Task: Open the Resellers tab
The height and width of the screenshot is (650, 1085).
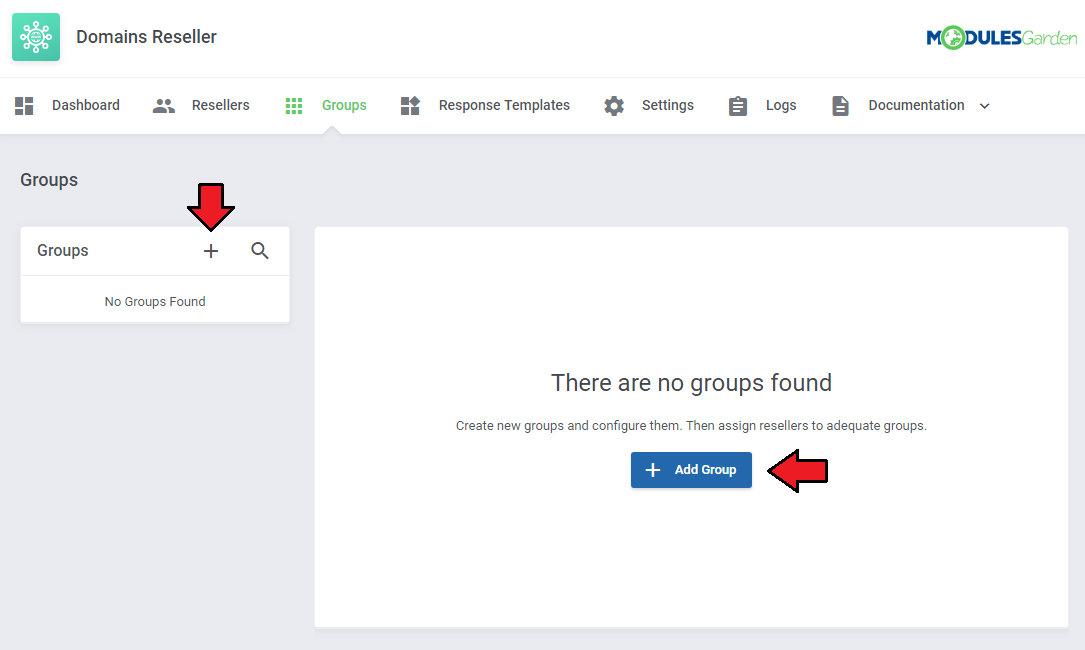Action: pos(221,105)
